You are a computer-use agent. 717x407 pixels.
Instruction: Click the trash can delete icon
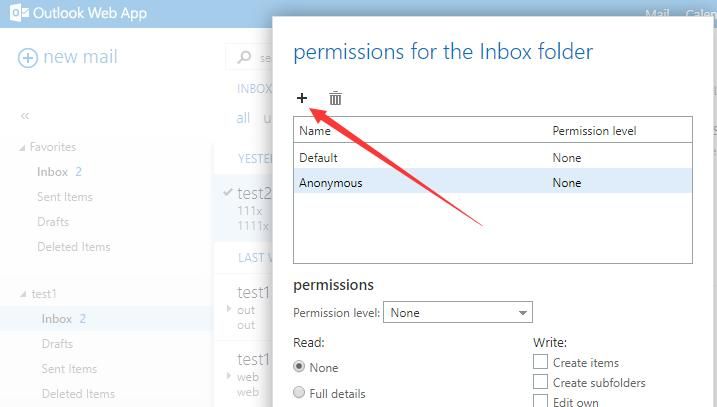click(x=335, y=98)
